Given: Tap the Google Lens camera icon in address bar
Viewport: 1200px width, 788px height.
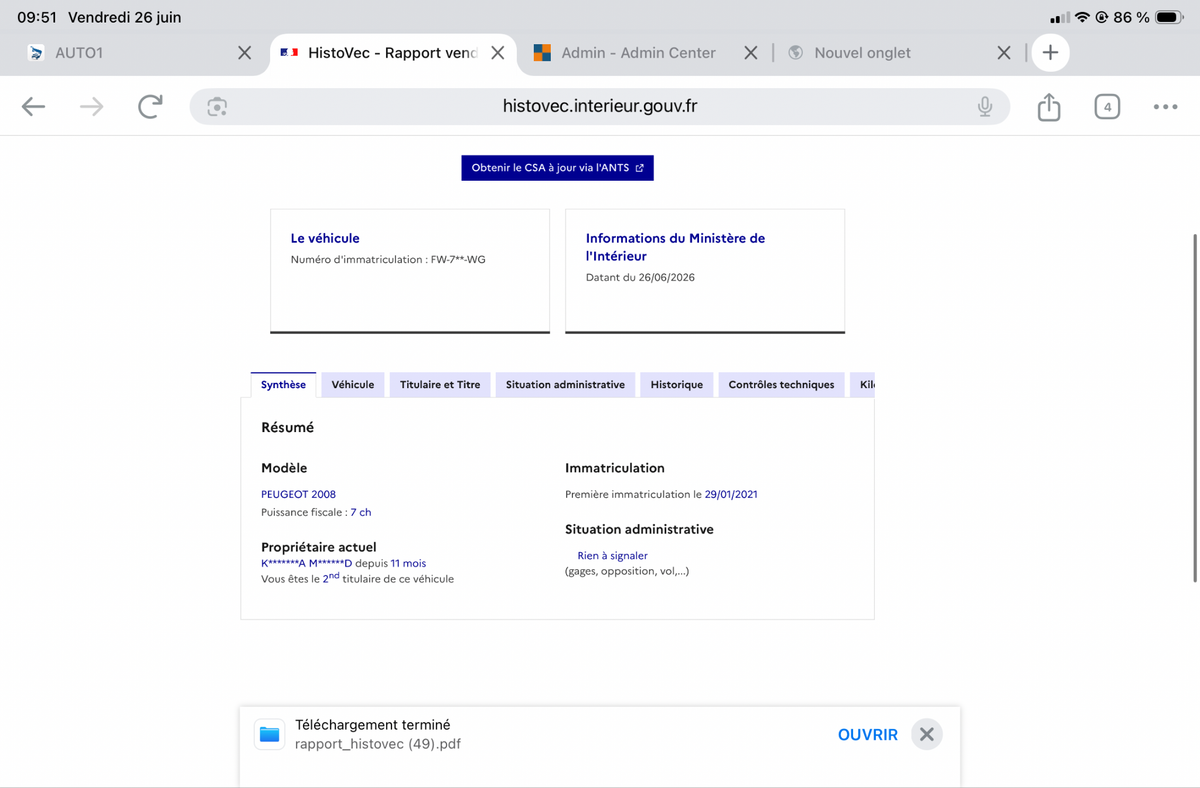Looking at the screenshot, I should pos(217,107).
